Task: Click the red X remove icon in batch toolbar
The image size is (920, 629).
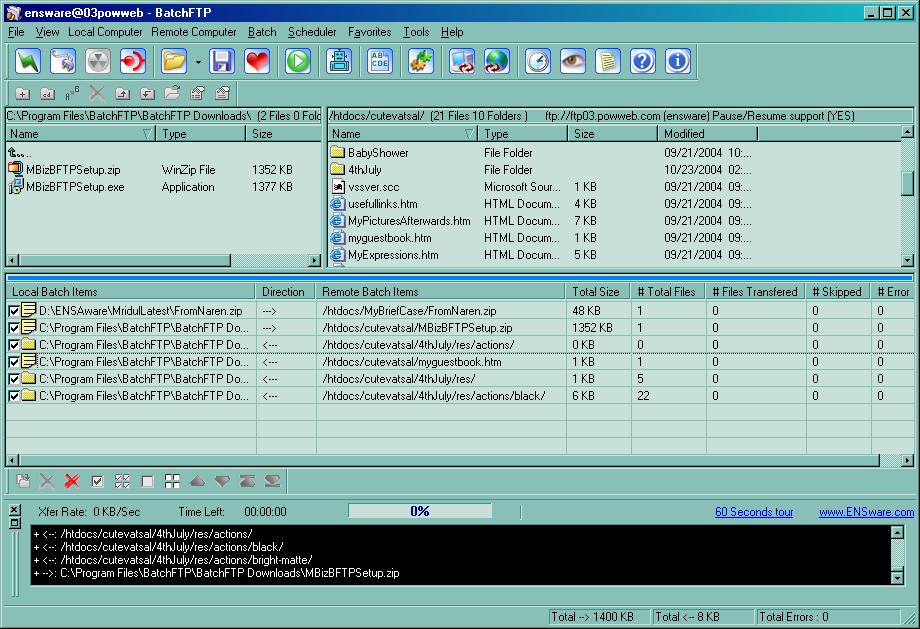Action: (72, 482)
